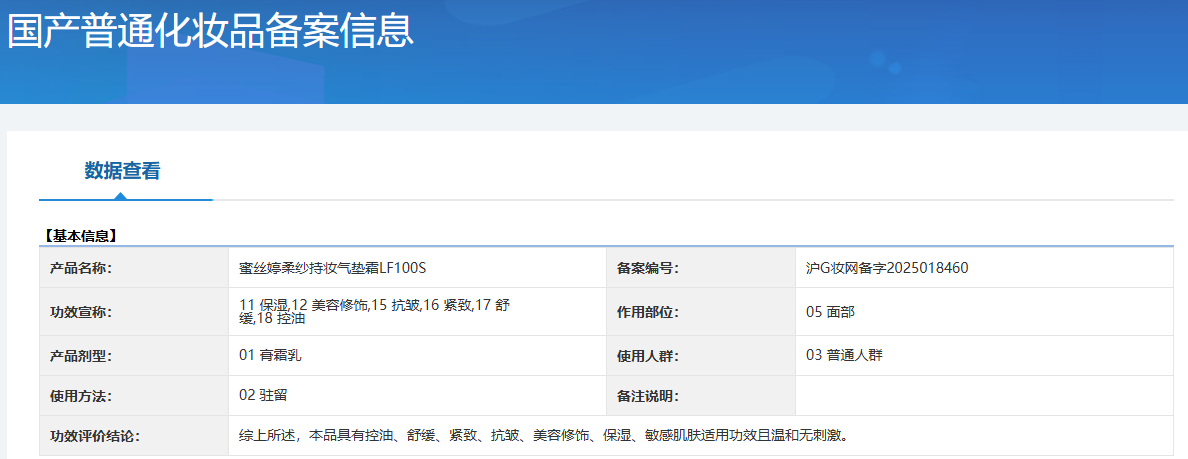Viewport: 1188px width, 459px height.
Task: Select the 【基本信息】 section heading
Action: click(x=80, y=236)
